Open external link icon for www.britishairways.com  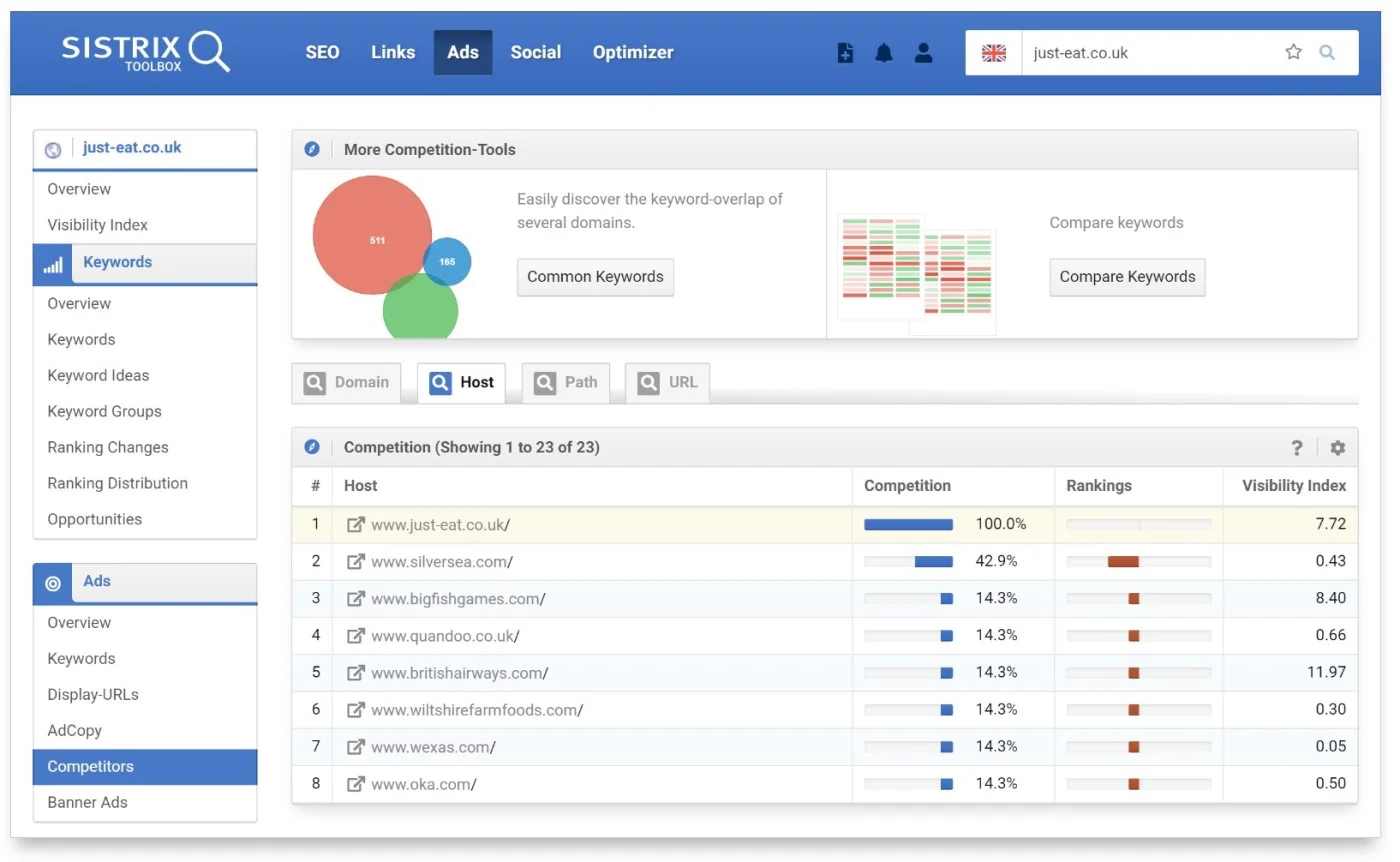[355, 672]
